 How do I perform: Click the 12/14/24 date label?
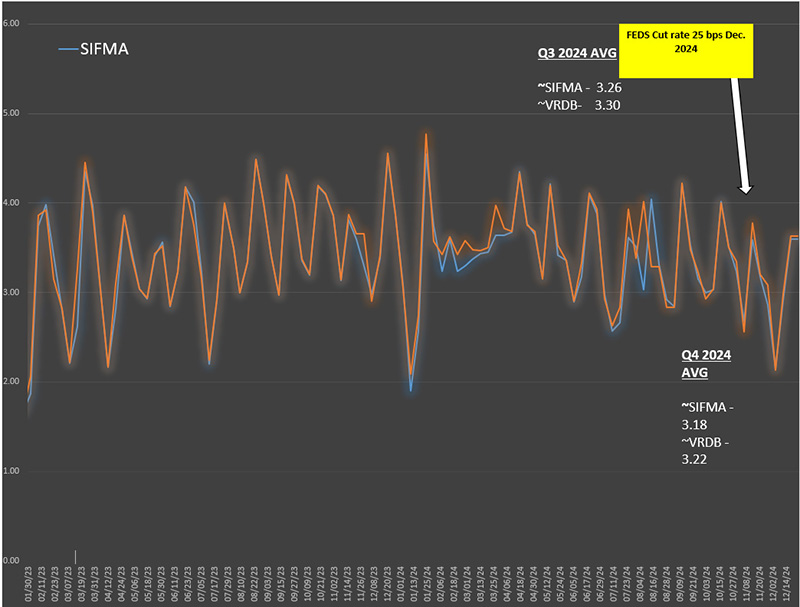(x=786, y=584)
